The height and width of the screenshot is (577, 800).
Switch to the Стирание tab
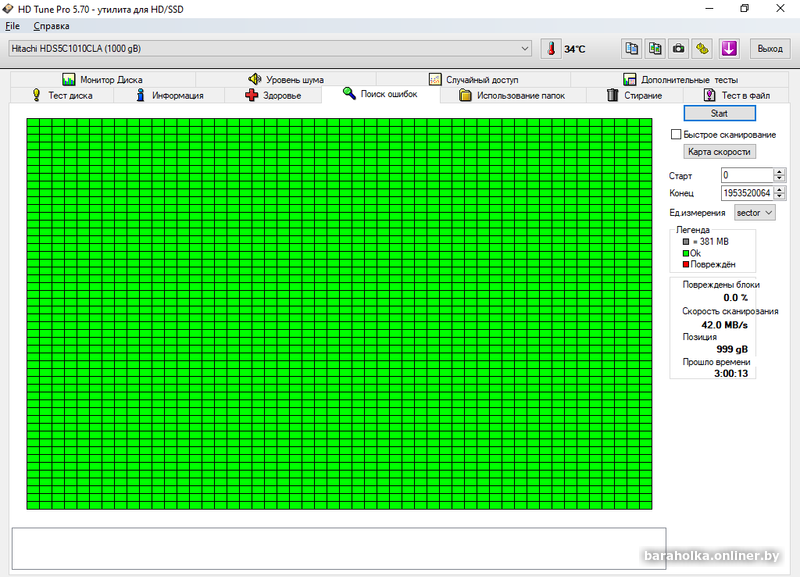point(634,95)
